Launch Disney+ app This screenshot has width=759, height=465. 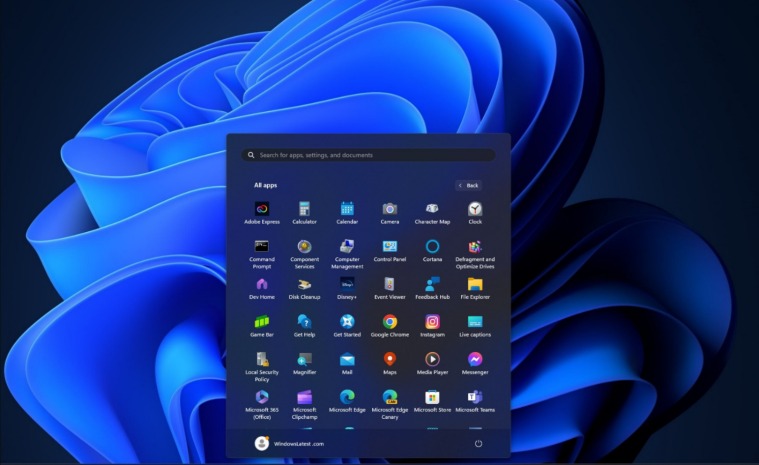[x=347, y=284]
